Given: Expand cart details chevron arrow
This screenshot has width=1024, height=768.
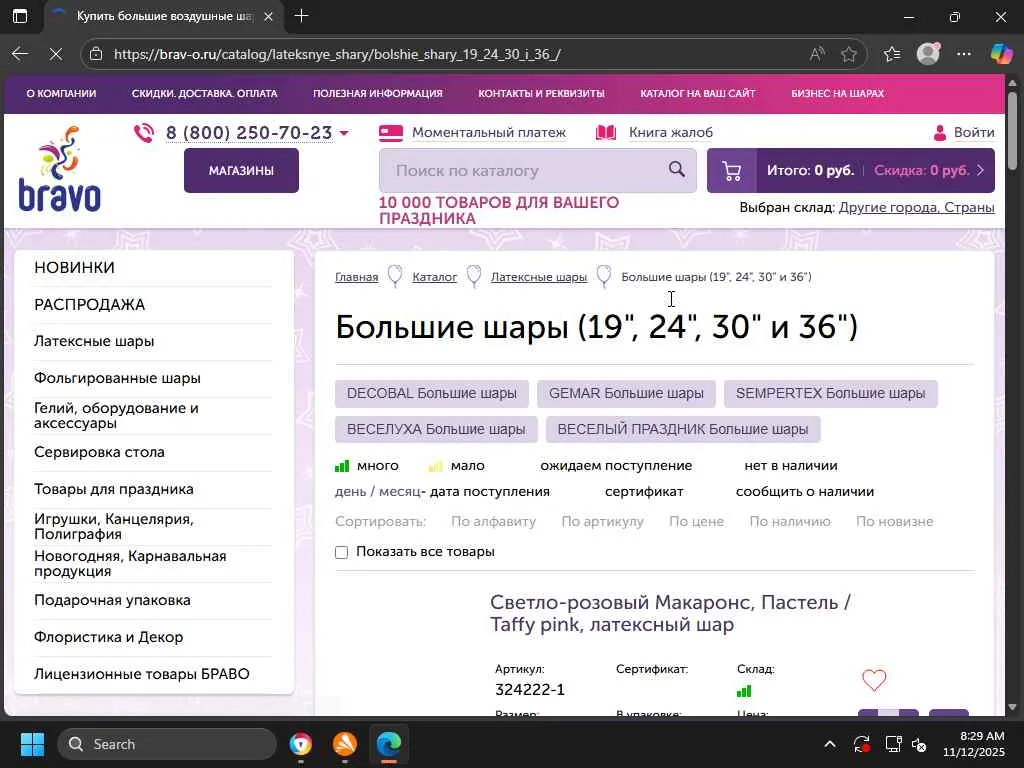Looking at the screenshot, I should (980, 170).
